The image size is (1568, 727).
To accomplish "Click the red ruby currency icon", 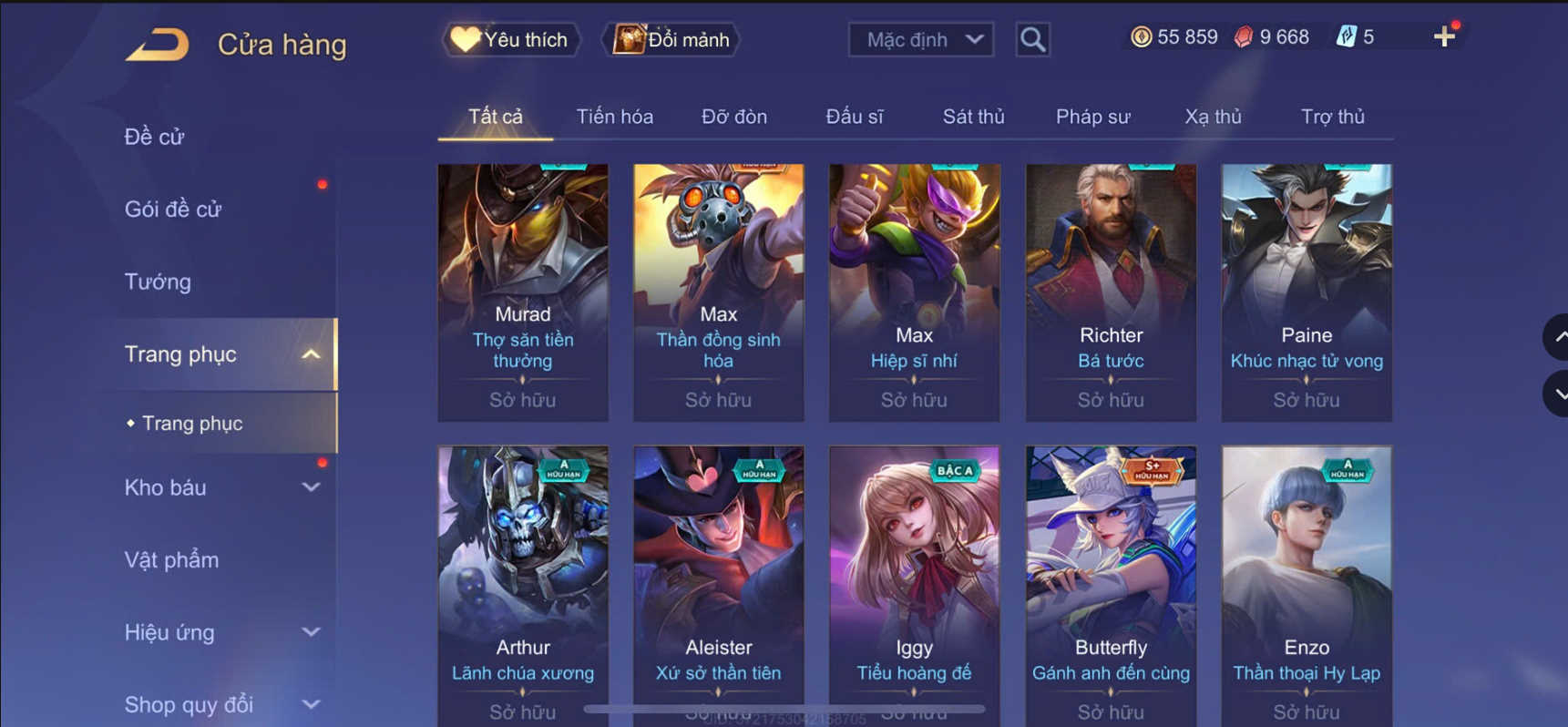I will (x=1244, y=36).
